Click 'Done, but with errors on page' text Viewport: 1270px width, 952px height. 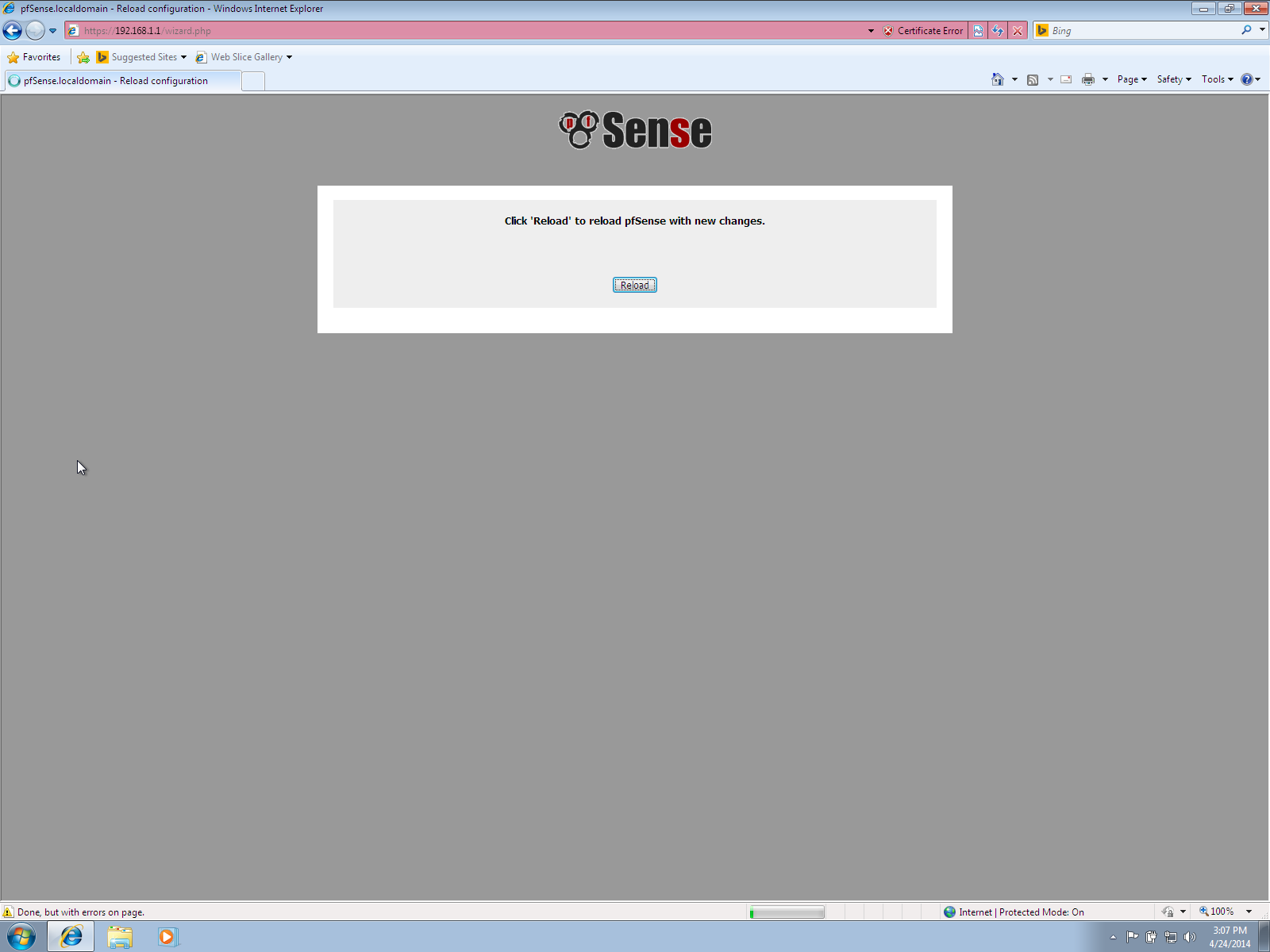click(x=81, y=912)
